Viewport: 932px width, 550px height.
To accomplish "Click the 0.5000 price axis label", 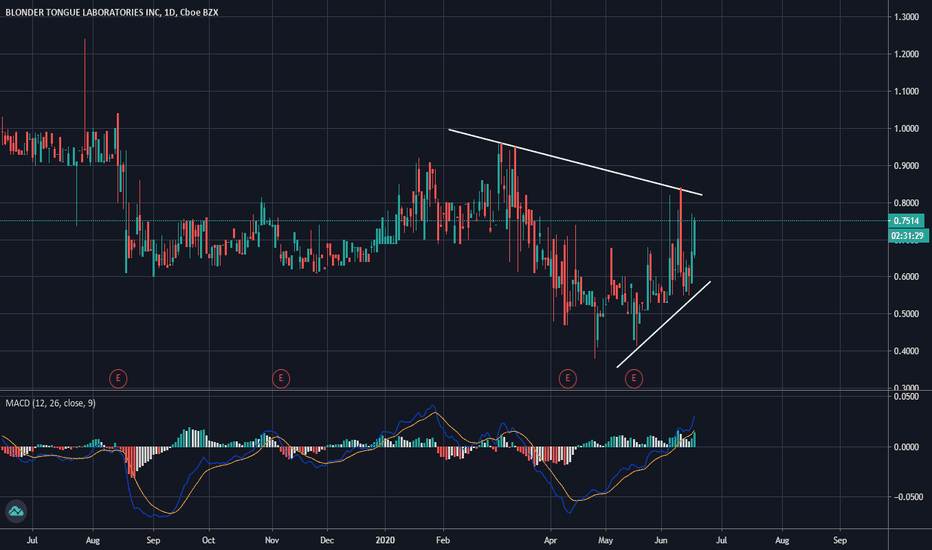I will tap(906, 314).
